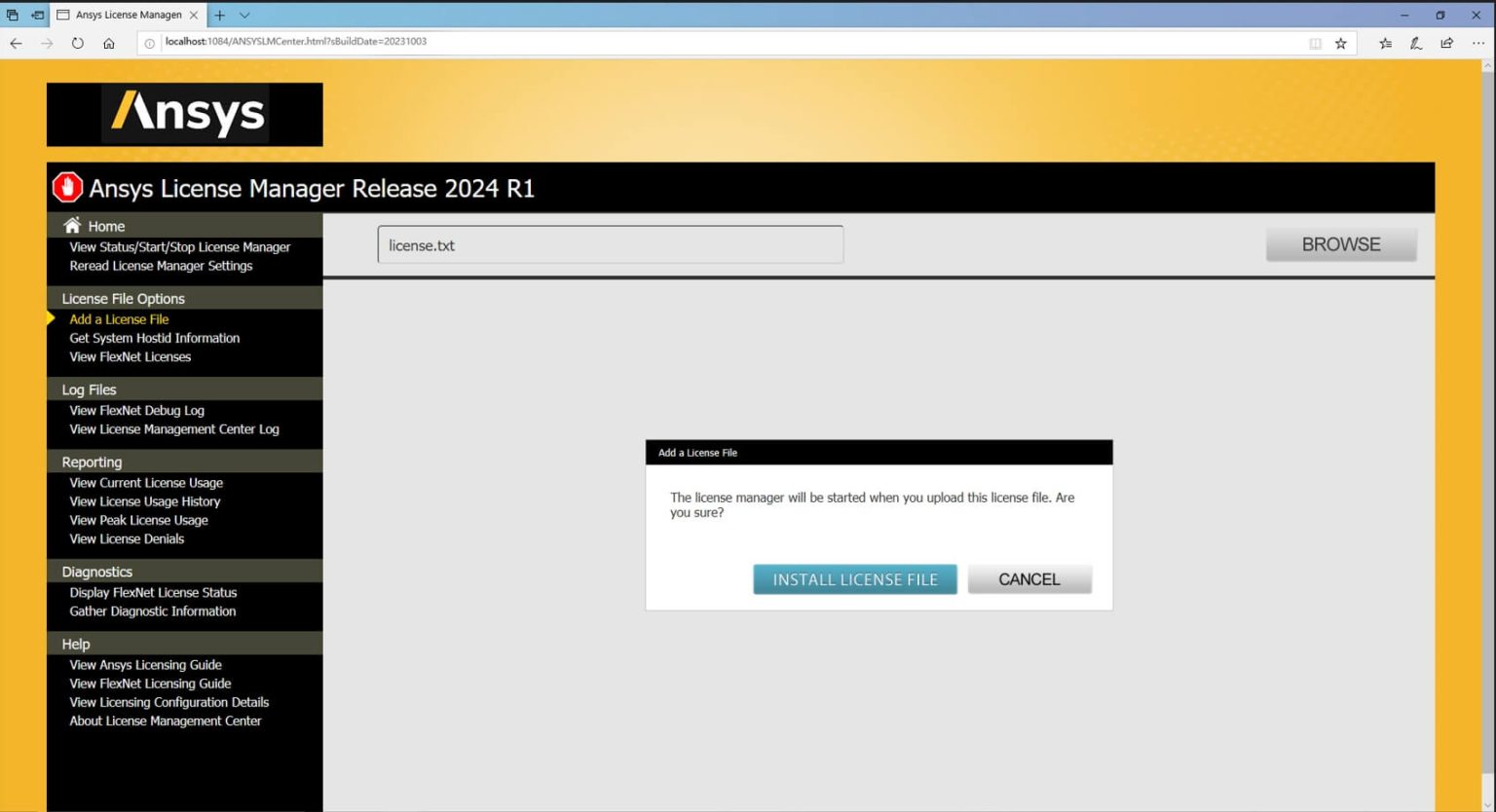Image resolution: width=1496 pixels, height=812 pixels.
Task: Show tab previews chevron
Action: tap(244, 15)
